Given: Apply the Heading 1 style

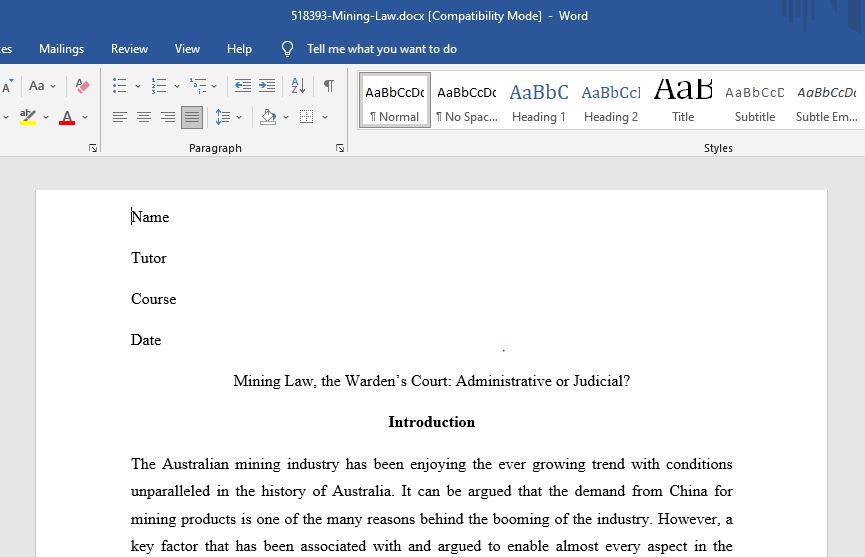Looking at the screenshot, I should point(538,100).
